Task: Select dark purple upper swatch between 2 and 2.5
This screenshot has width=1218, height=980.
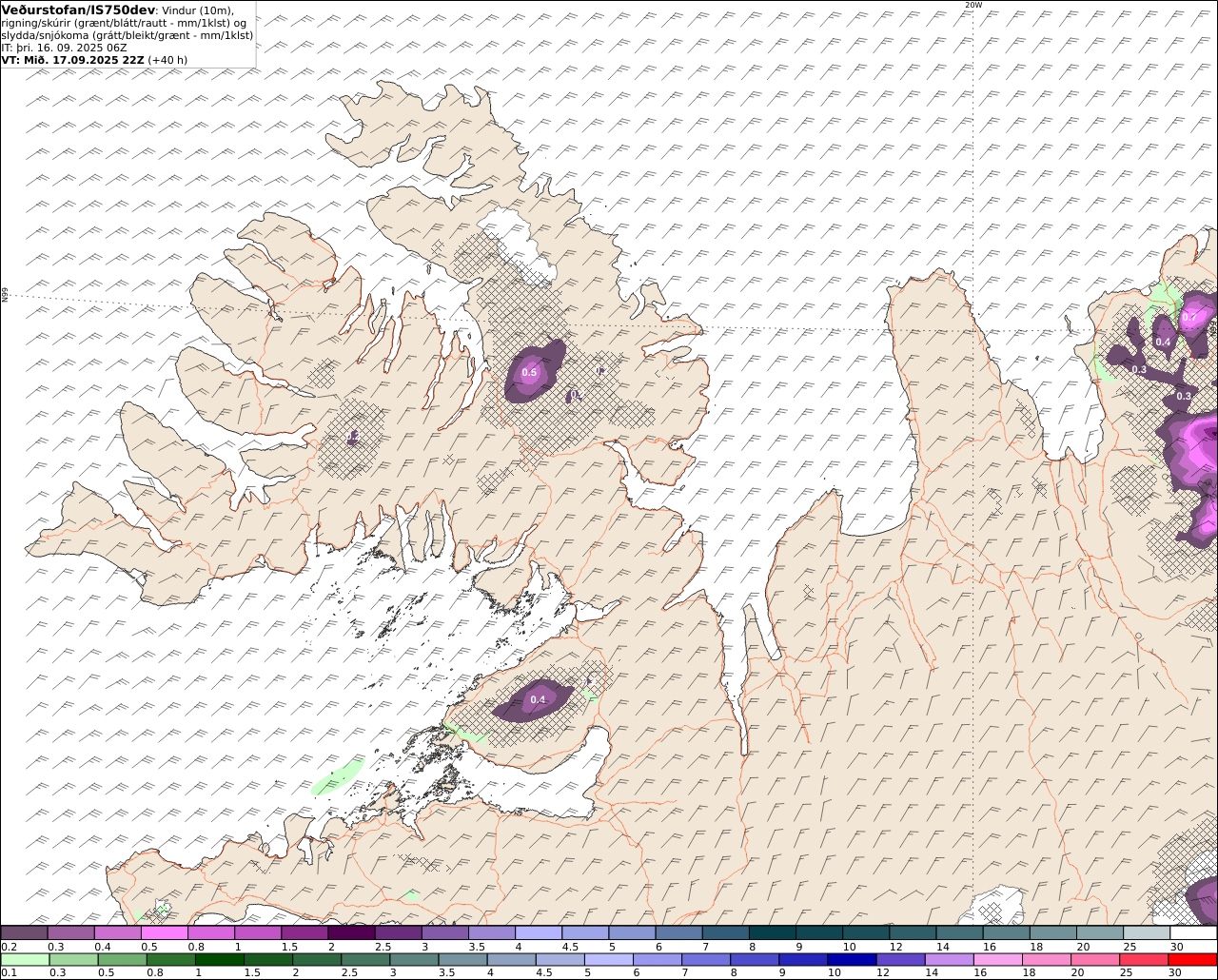Action: coord(351,933)
